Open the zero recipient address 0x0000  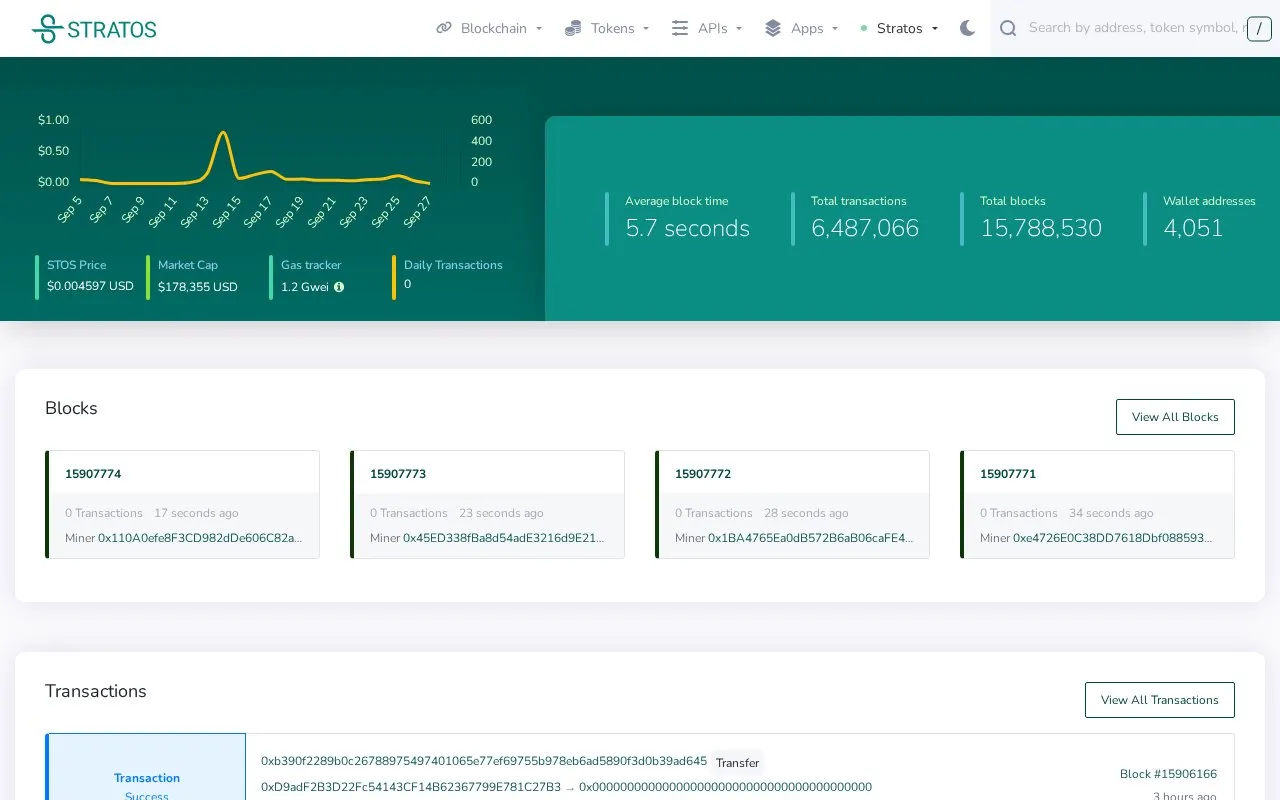point(725,787)
